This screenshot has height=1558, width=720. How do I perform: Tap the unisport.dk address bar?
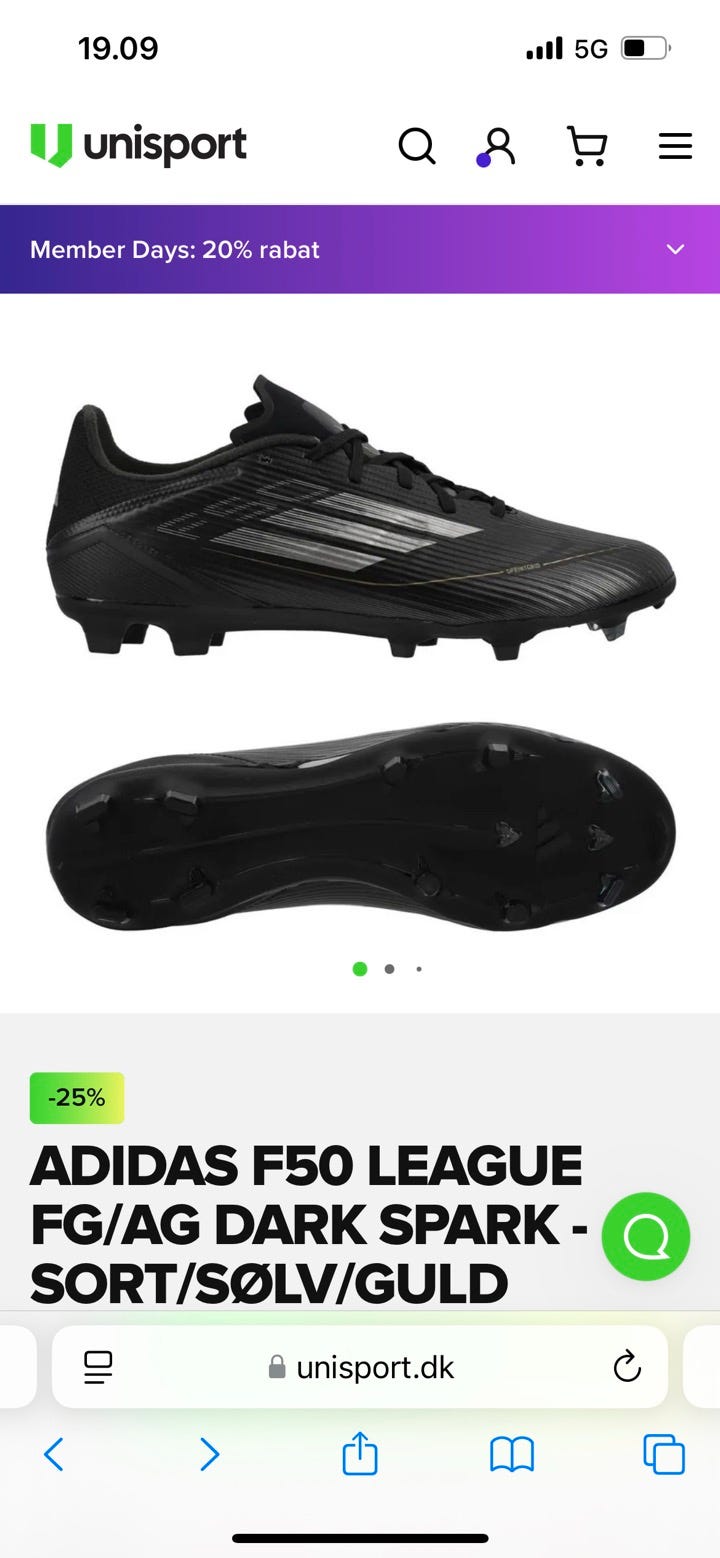point(360,1367)
